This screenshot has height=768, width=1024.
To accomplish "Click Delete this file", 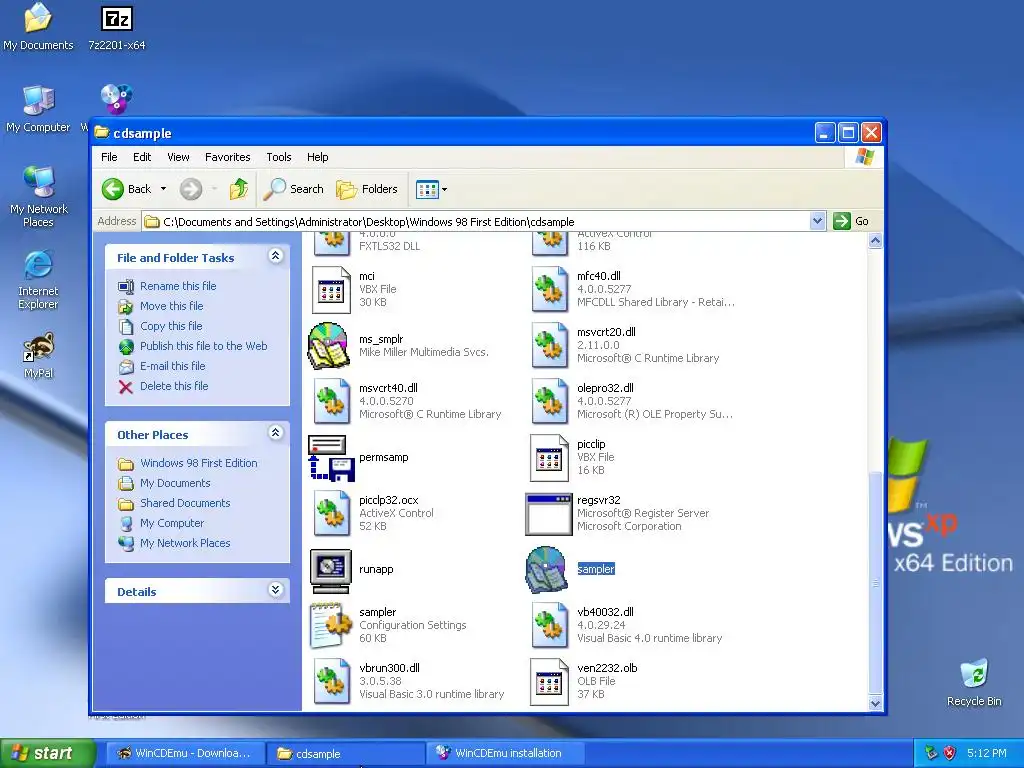I will (174, 386).
